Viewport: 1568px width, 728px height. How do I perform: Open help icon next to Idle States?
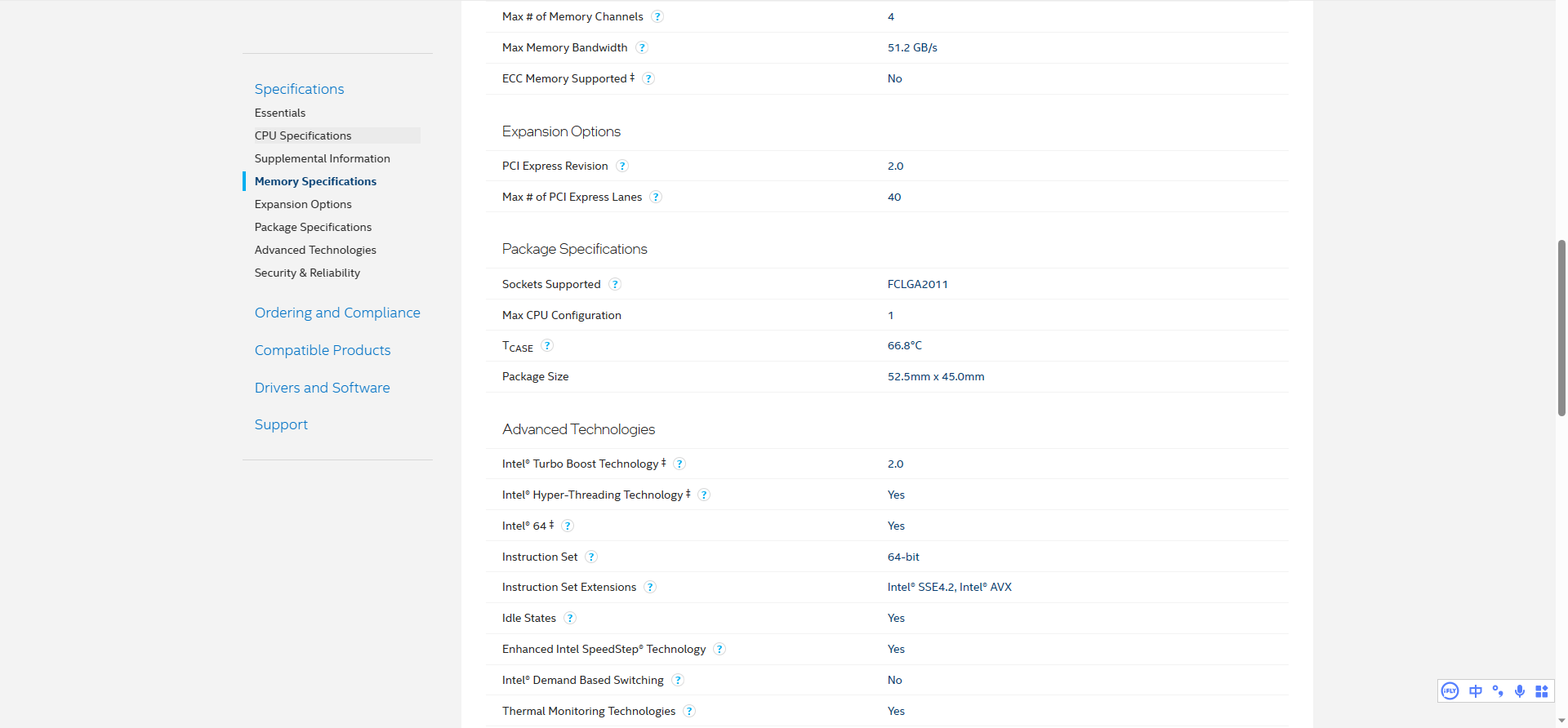click(570, 619)
